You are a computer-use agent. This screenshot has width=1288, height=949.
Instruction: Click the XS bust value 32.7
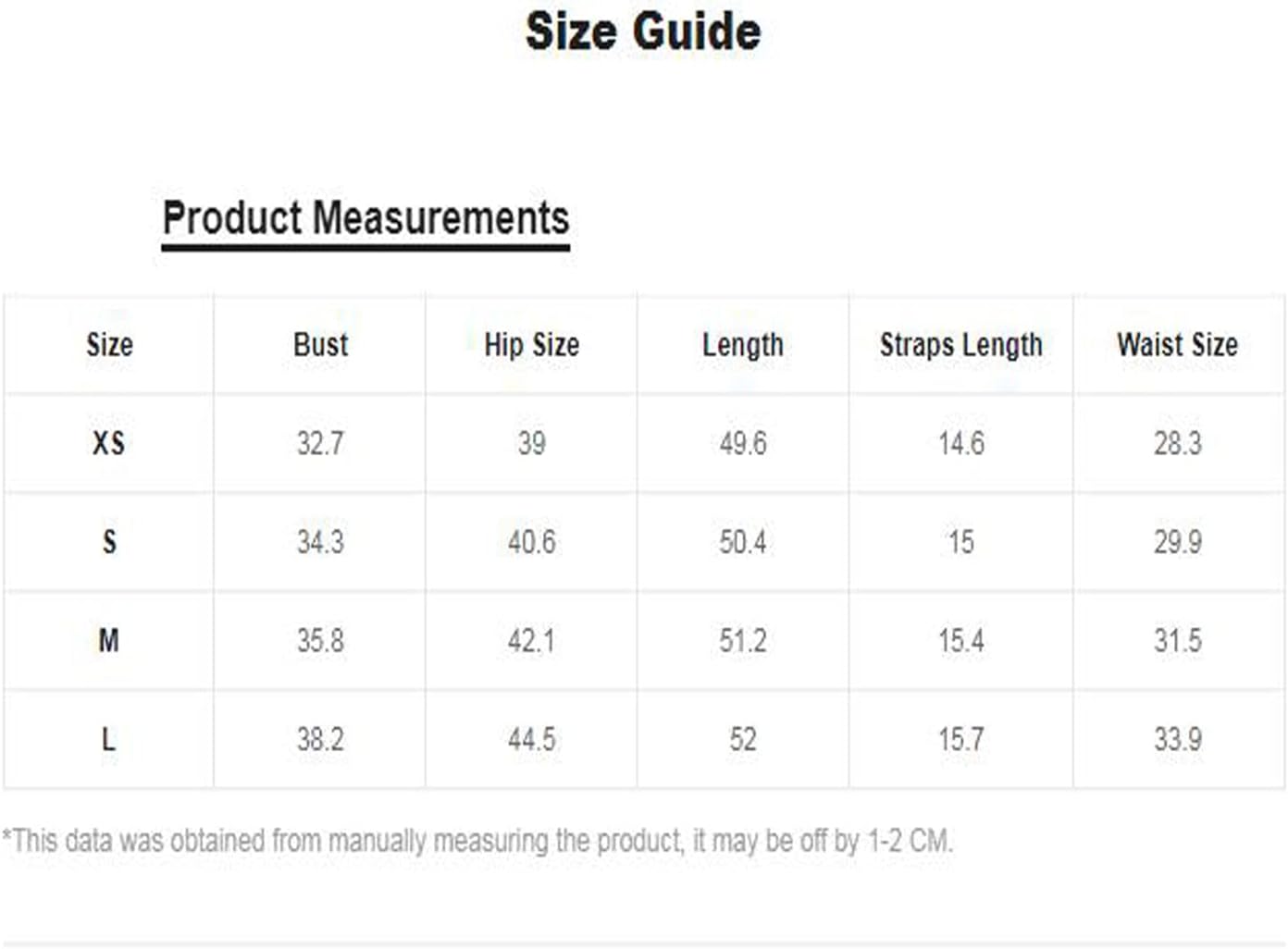click(320, 443)
